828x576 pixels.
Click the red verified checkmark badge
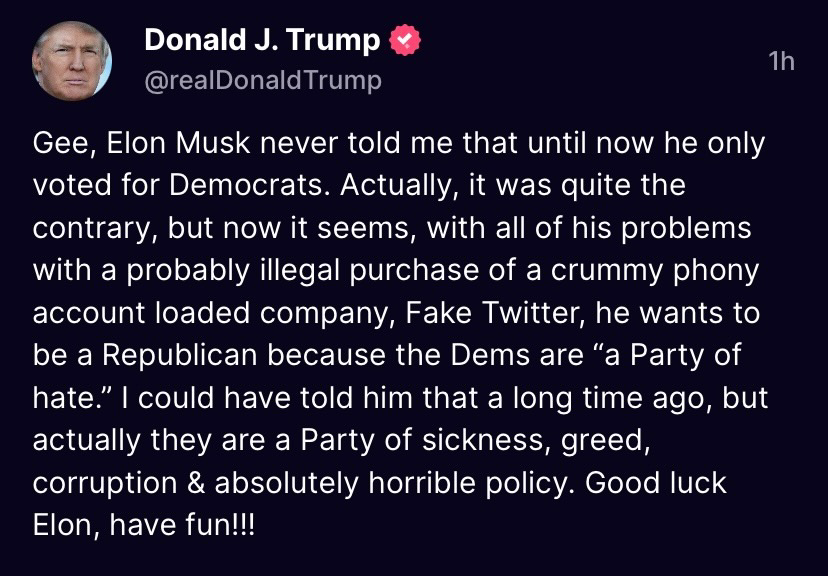click(x=405, y=41)
